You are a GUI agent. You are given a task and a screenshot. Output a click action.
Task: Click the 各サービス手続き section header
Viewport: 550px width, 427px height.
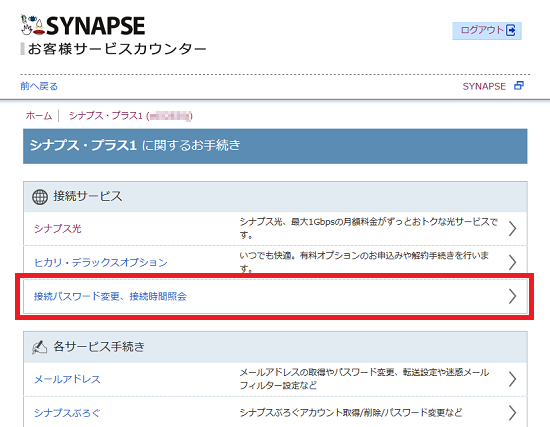click(275, 347)
